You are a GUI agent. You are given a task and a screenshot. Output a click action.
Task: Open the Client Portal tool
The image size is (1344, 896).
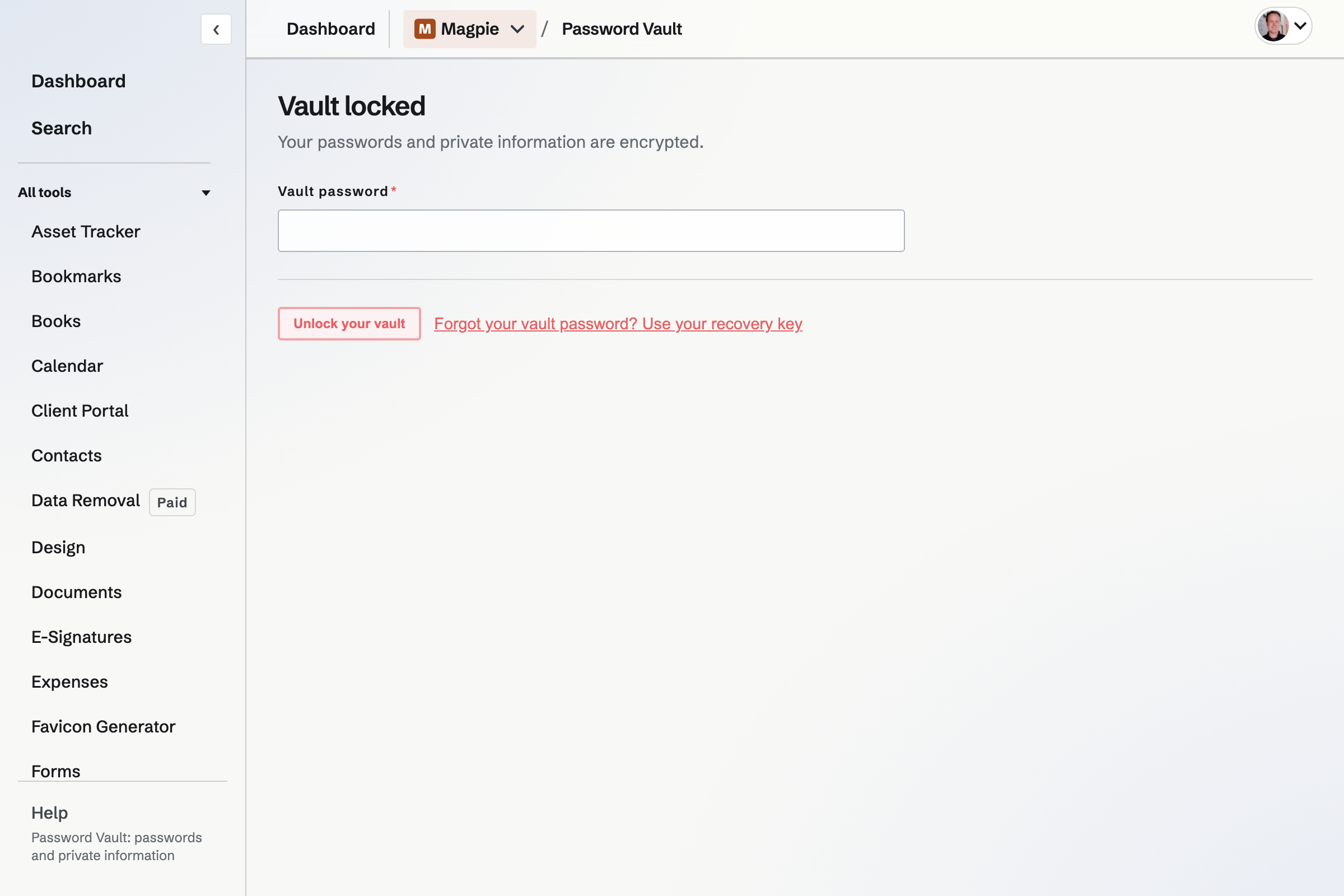(80, 411)
